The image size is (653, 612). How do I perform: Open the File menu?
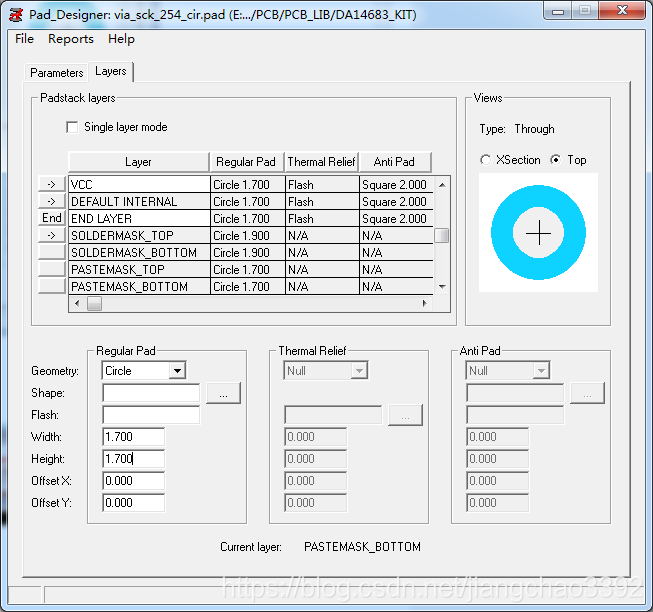tap(24, 39)
